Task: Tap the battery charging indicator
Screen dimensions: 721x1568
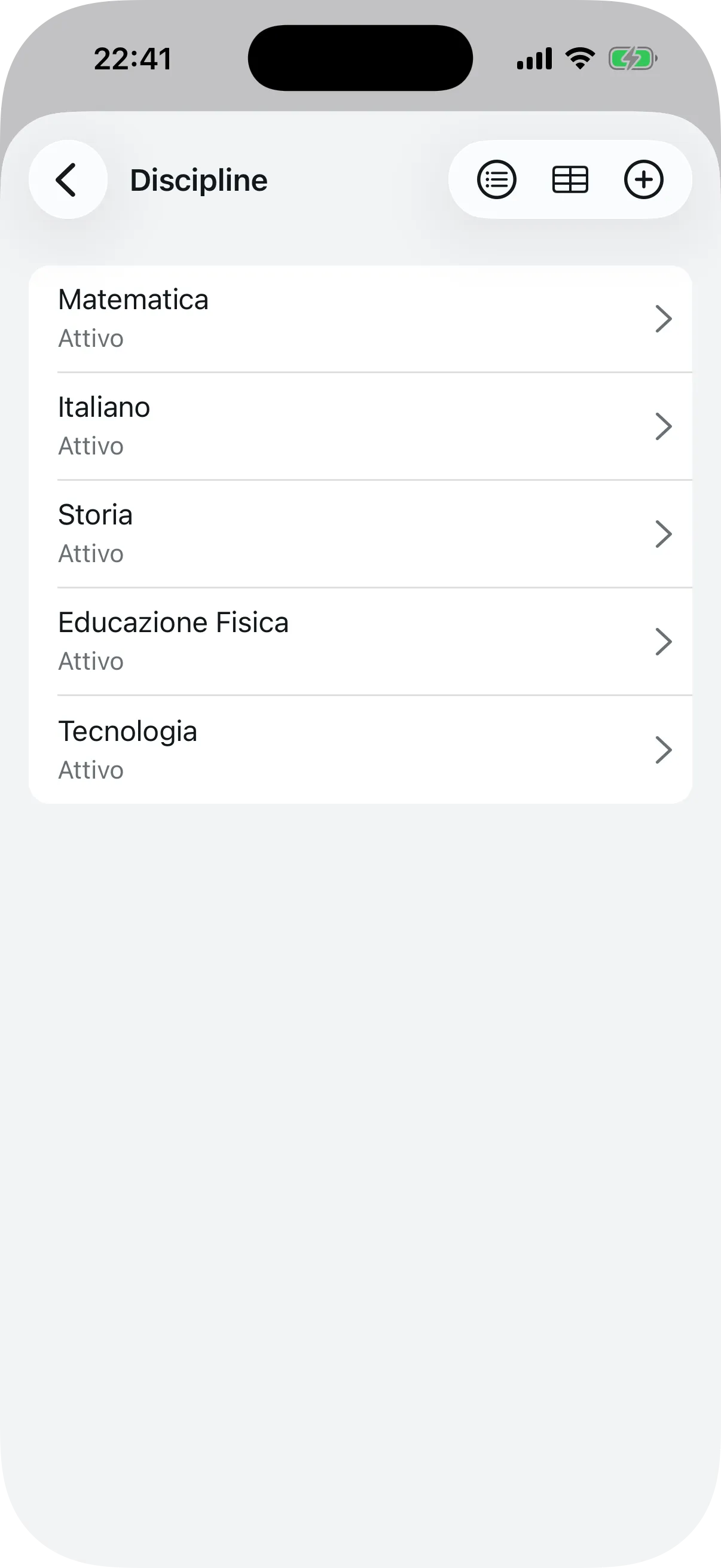Action: [x=632, y=59]
